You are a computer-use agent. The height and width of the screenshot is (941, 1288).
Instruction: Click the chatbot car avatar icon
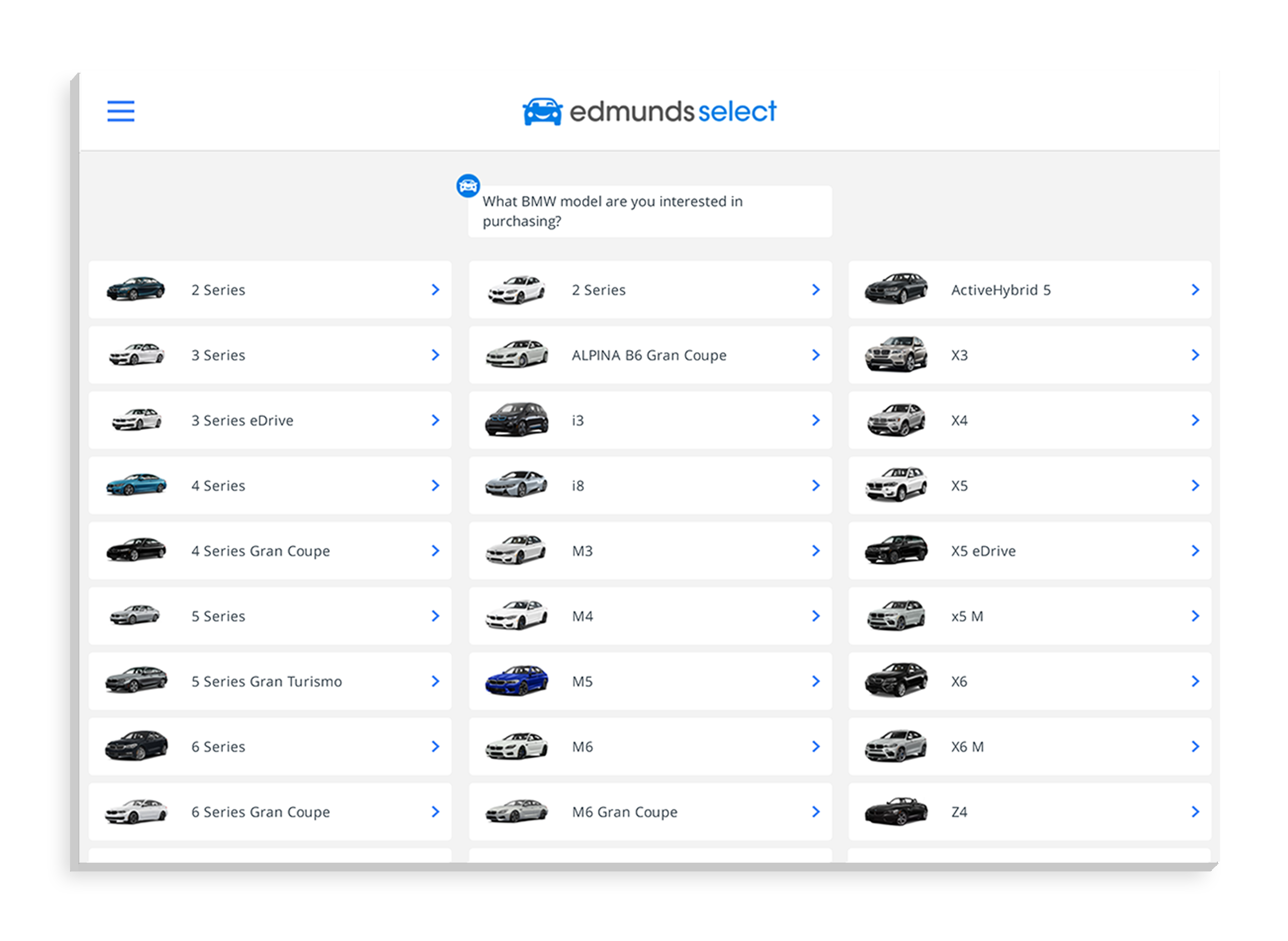click(468, 186)
